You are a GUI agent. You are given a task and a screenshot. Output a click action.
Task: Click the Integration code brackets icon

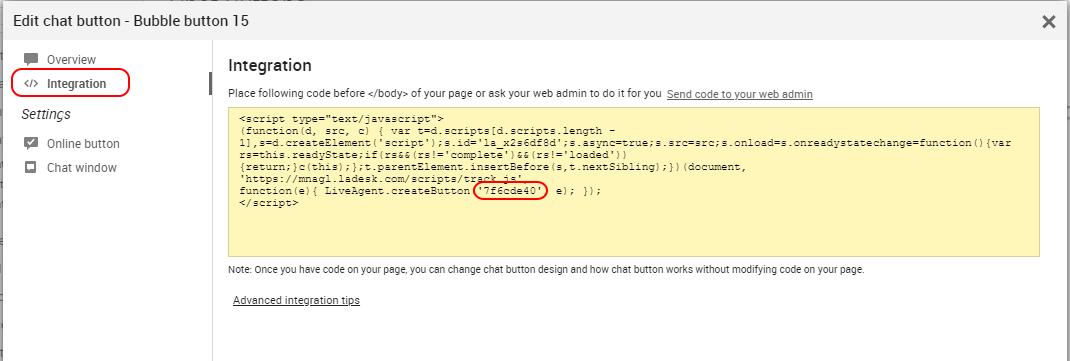pyautogui.click(x=31, y=84)
